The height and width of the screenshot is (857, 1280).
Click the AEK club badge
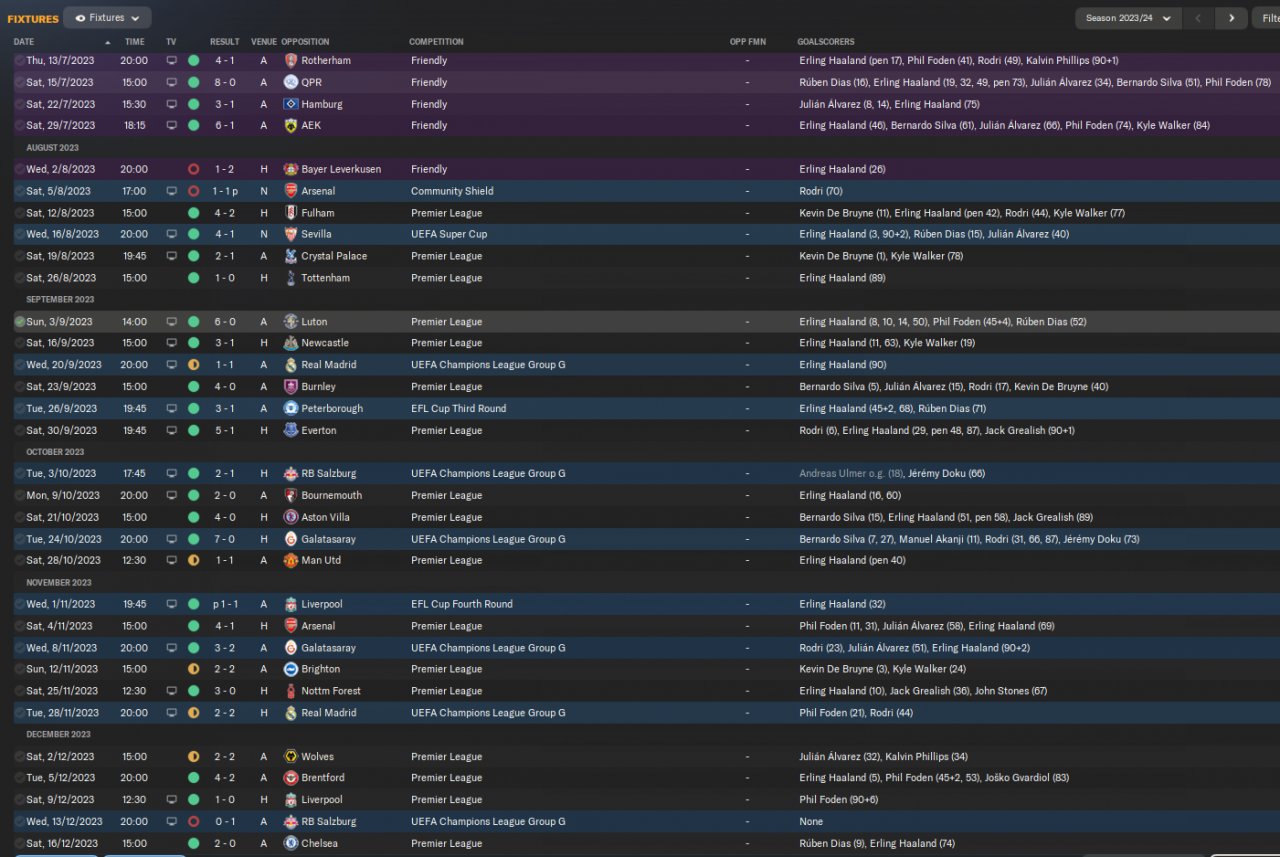[x=291, y=126]
